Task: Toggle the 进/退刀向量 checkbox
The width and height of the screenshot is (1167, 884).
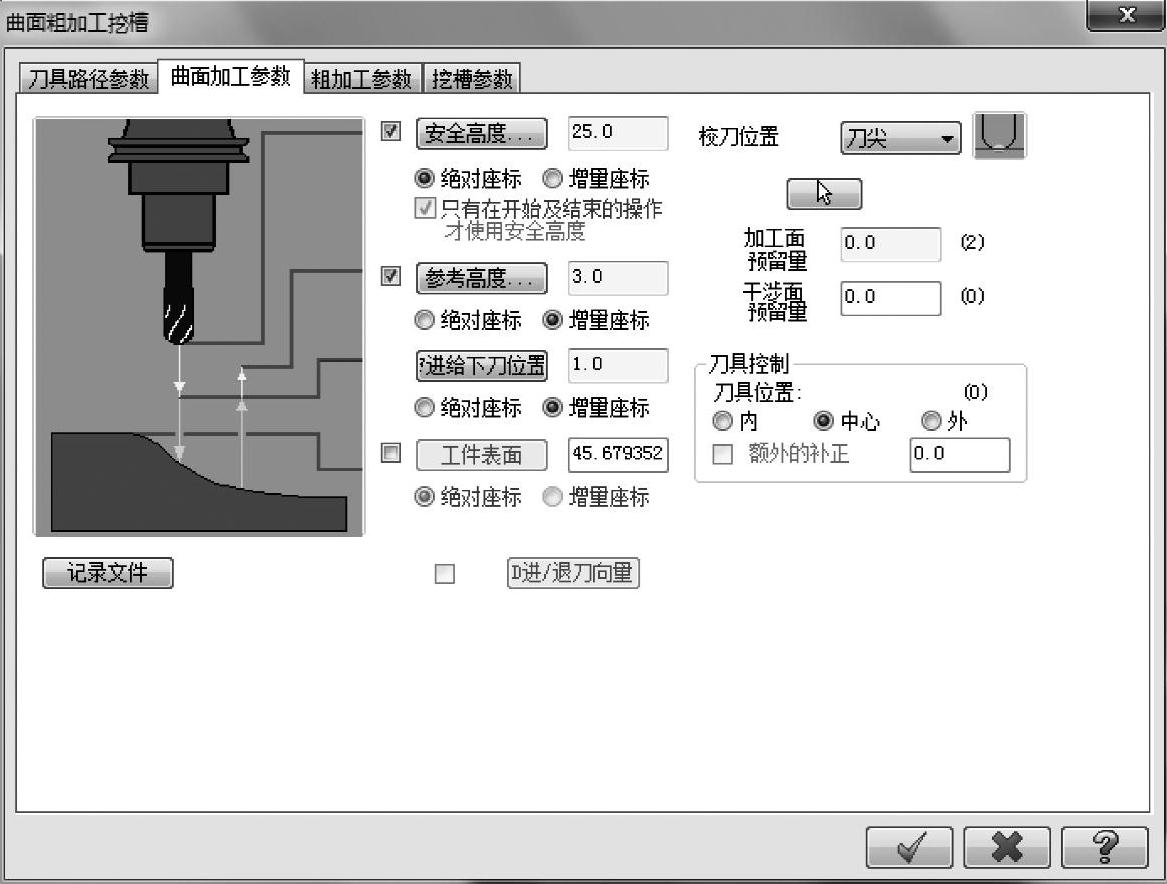Action: tap(444, 574)
